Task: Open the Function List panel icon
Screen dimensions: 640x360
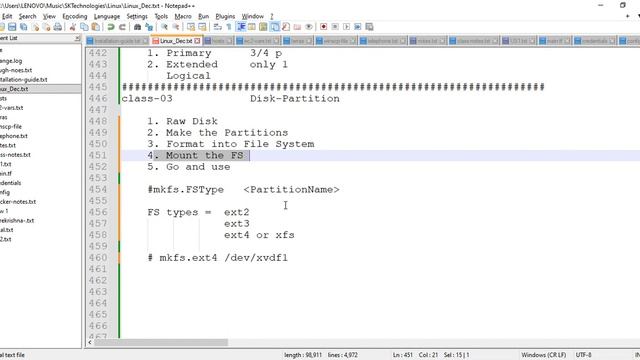Action: tap(286, 27)
